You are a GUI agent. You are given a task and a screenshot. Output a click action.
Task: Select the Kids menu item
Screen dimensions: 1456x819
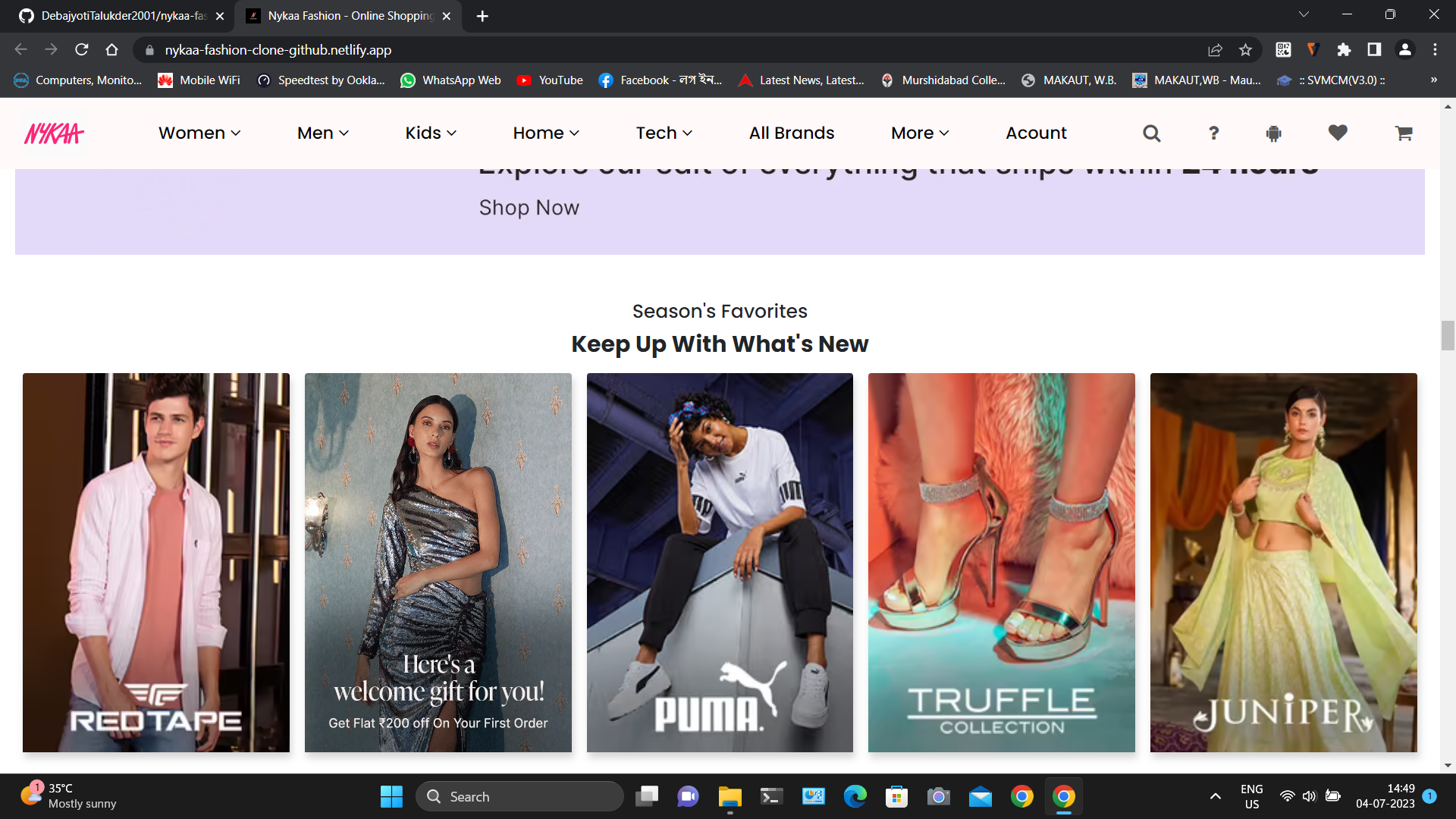pos(429,133)
